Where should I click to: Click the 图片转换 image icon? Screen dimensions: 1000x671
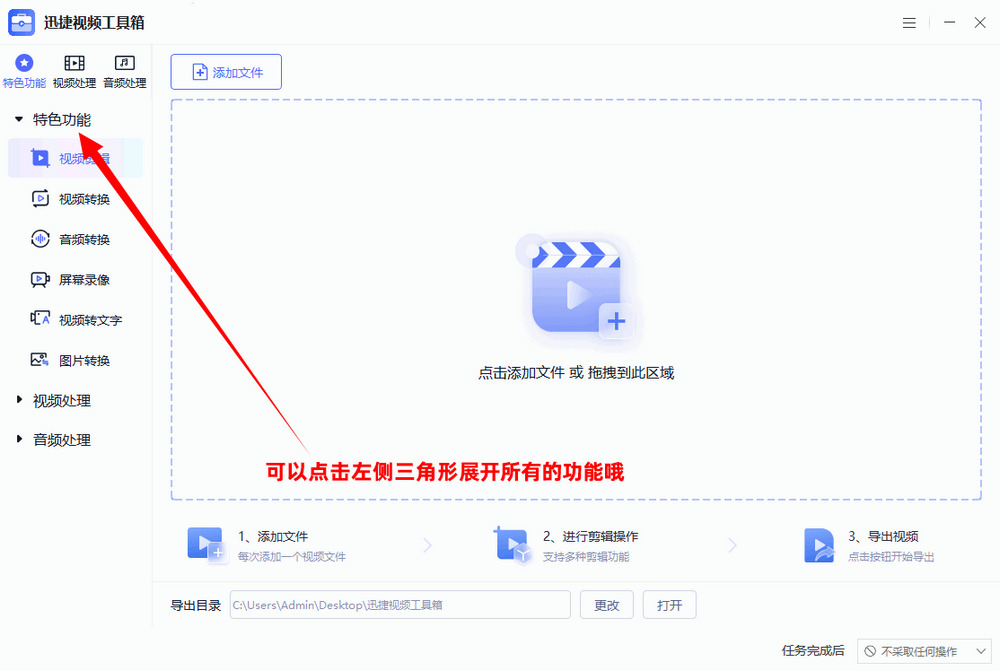click(x=40, y=360)
